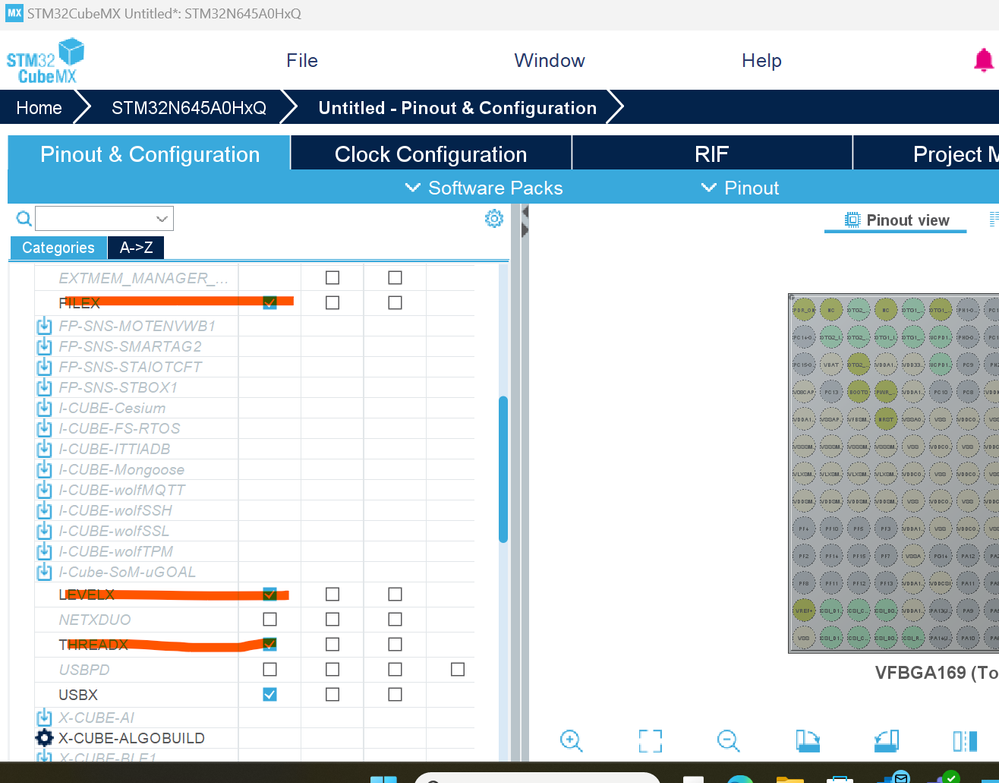
Task: Flip the chip view with the mirror icon
Action: (x=965, y=741)
